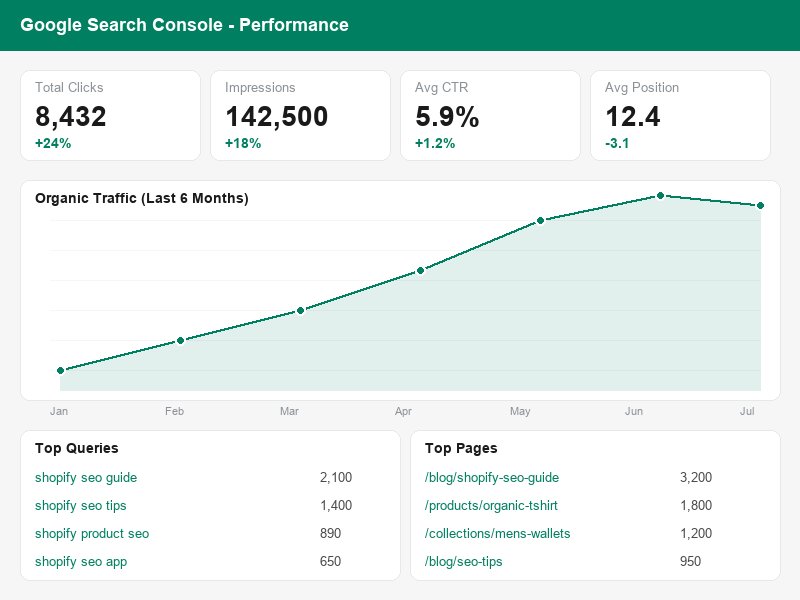Click the Impressions card label
Viewport: 800px width, 600px height.
(x=260, y=88)
